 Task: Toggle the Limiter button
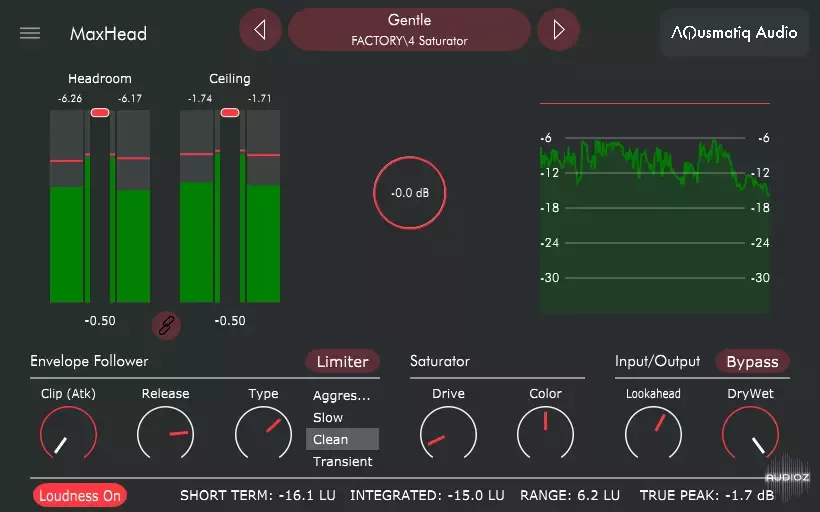[343, 361]
